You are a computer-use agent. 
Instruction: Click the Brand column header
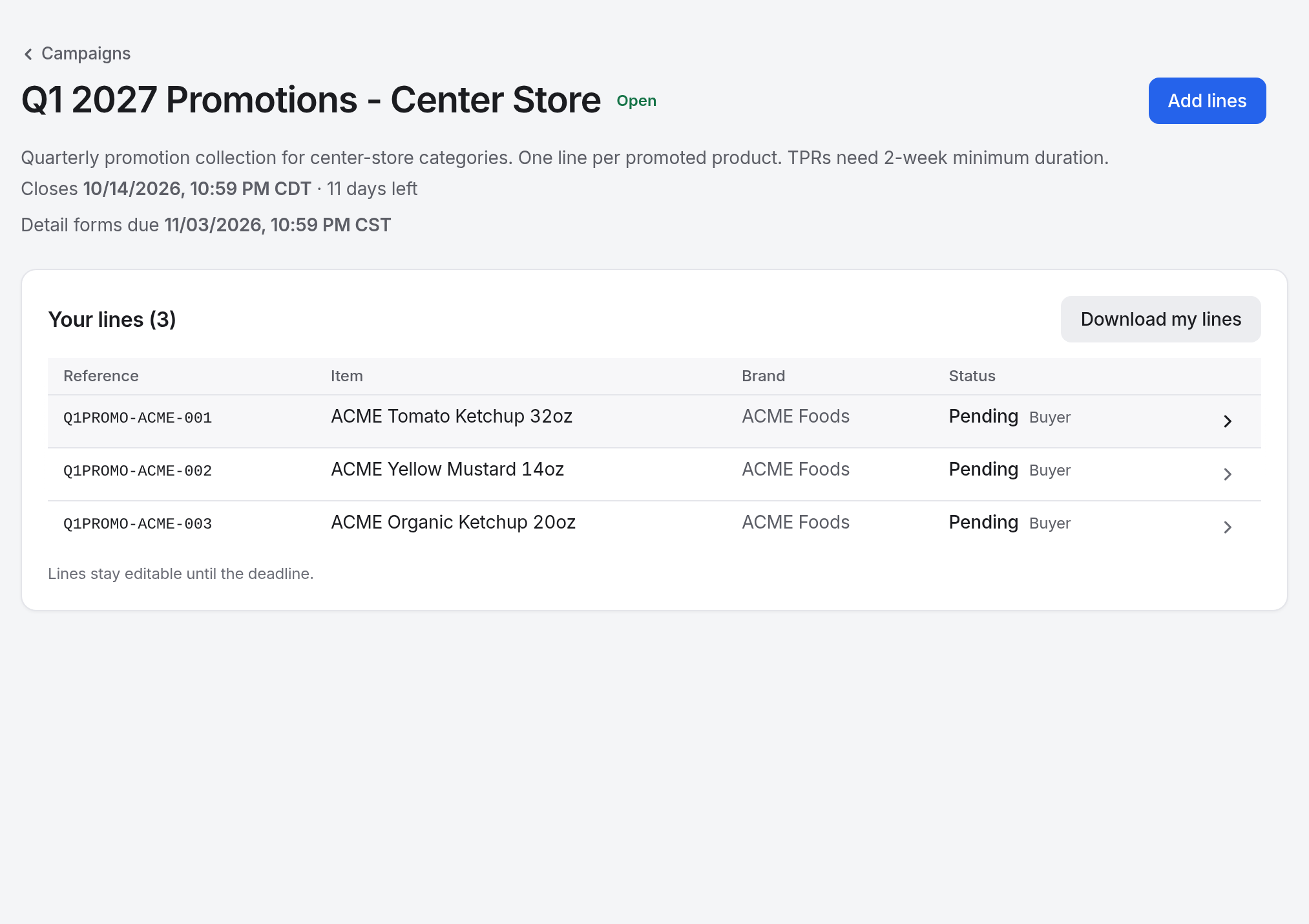(x=763, y=376)
